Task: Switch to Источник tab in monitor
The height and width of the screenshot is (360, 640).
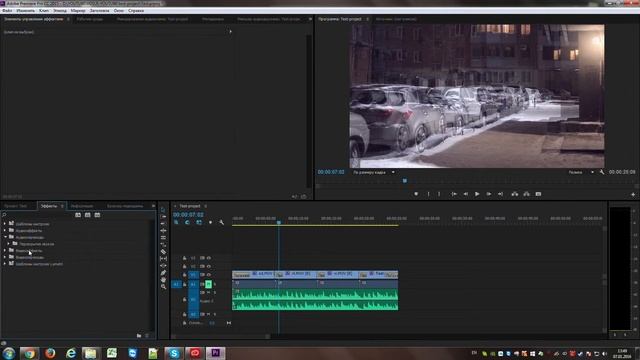Action: [x=396, y=19]
